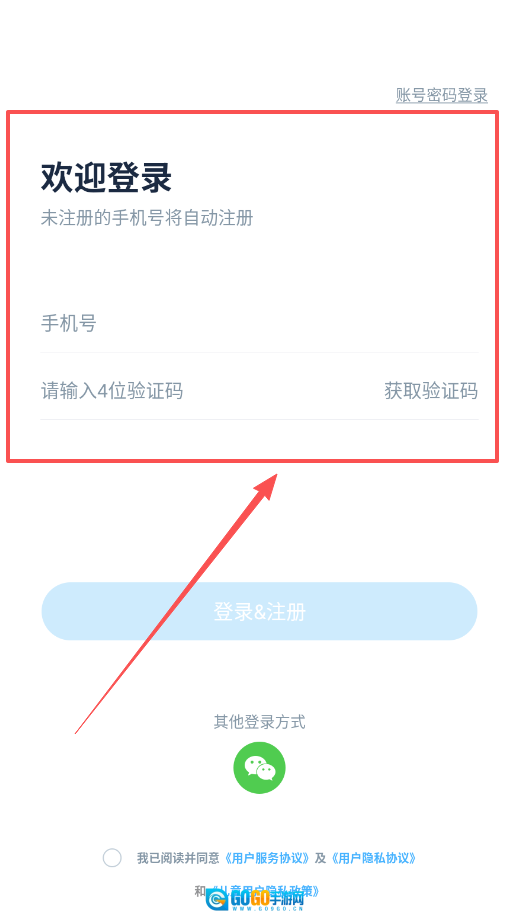Viewport: 518px width, 921px height.
Task: Click the red highlighted box border
Action: click(253, 112)
